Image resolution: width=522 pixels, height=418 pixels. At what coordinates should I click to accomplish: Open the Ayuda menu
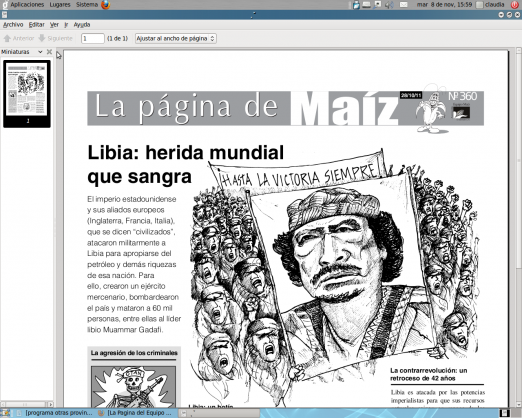click(82, 25)
